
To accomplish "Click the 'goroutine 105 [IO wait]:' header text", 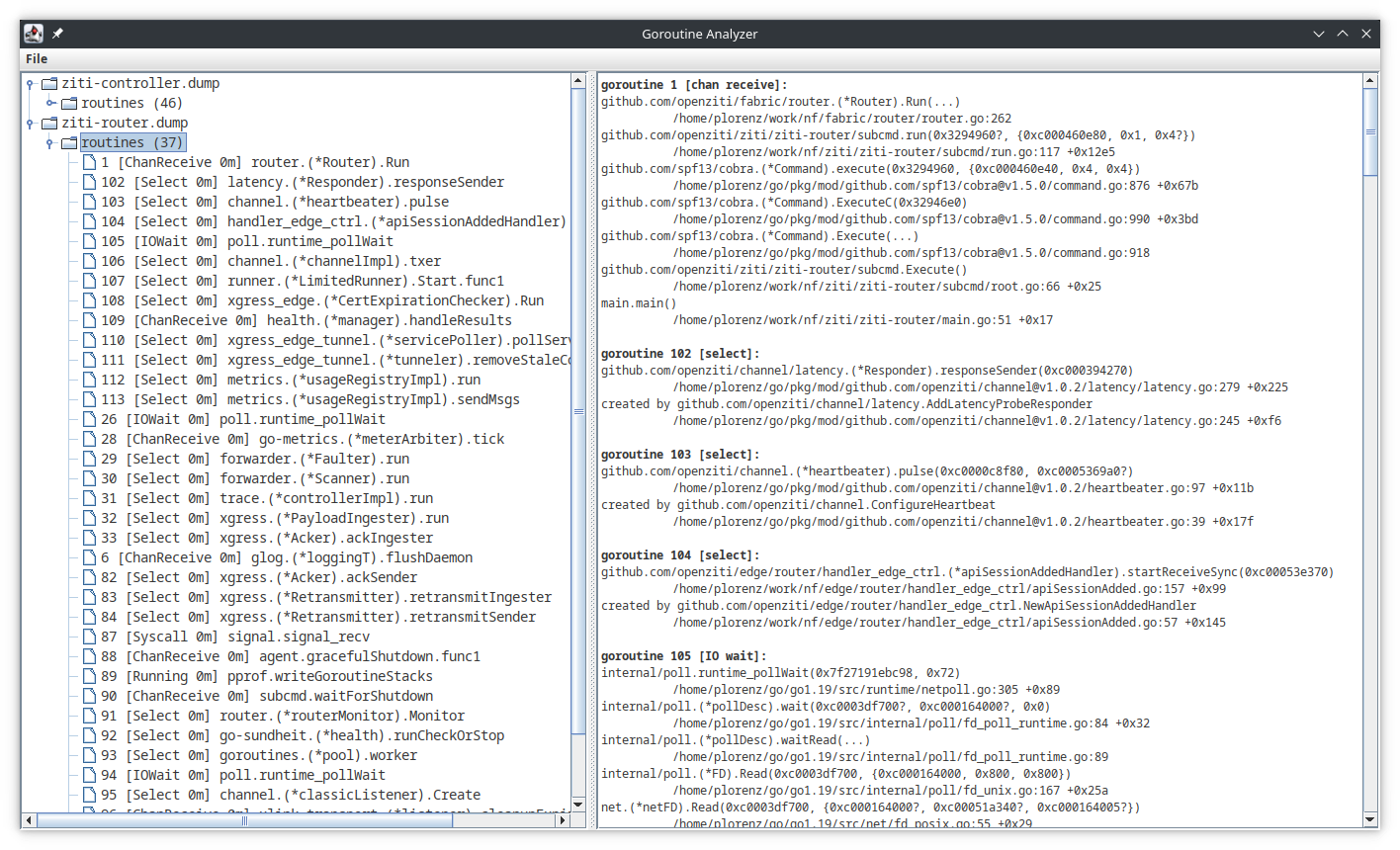I will (x=683, y=656).
